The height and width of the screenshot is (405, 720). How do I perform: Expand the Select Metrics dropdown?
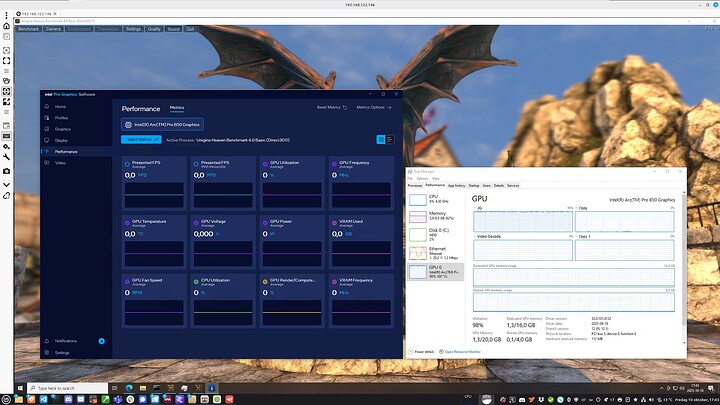141,139
